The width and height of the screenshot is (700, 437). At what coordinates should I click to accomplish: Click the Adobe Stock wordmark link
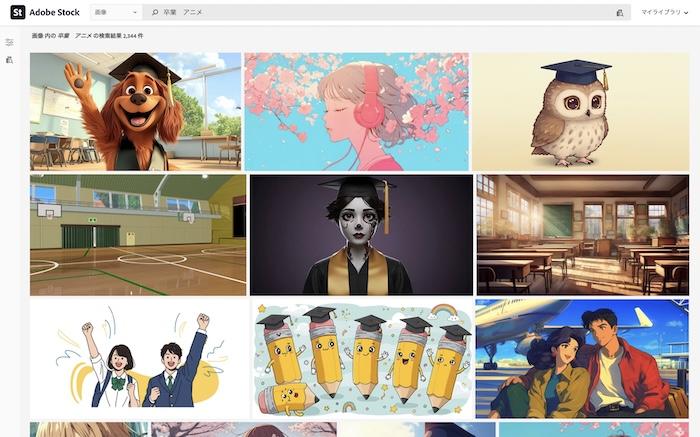(54, 12)
